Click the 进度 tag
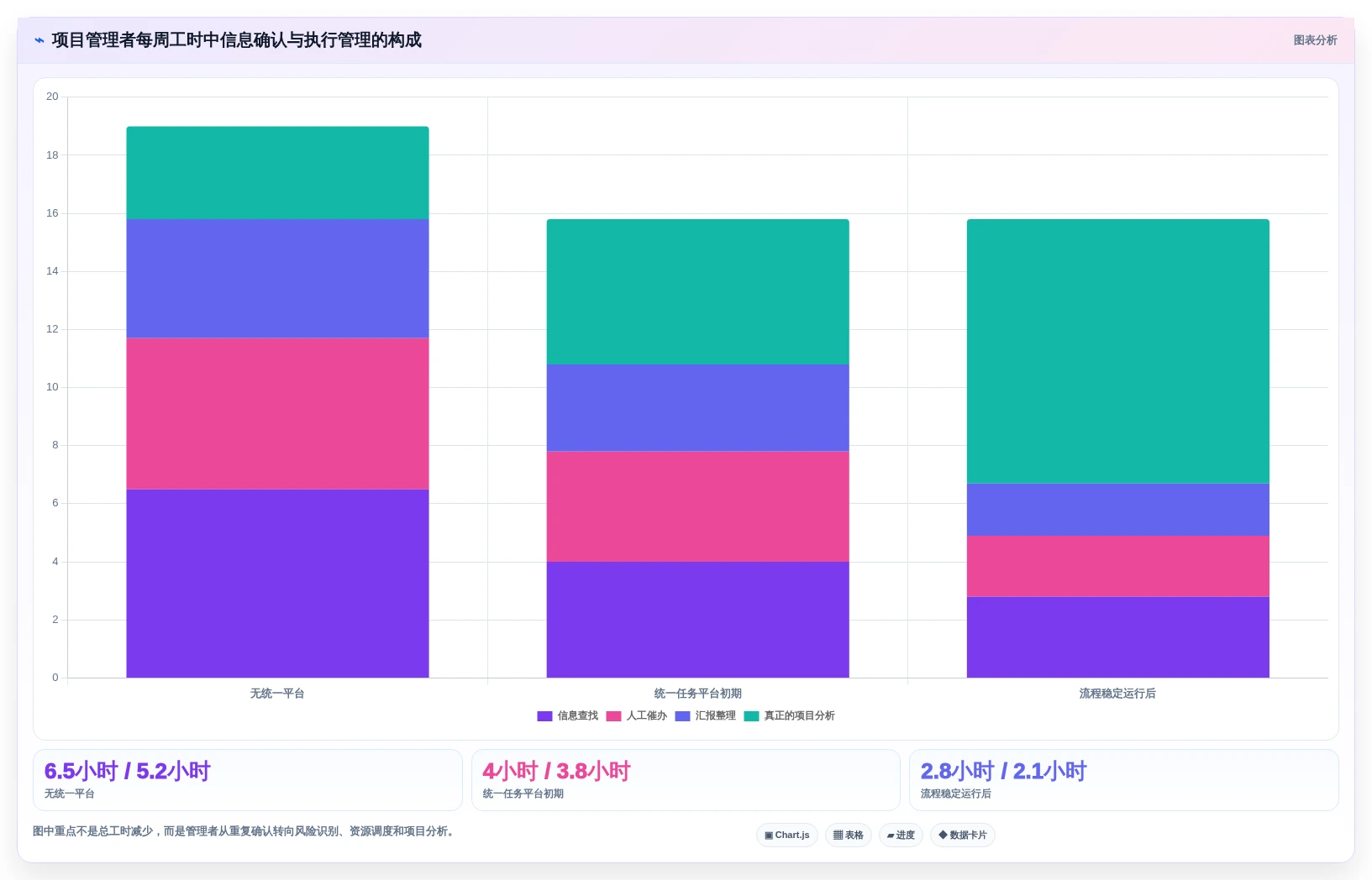The width and height of the screenshot is (1372, 880). pos(901,835)
